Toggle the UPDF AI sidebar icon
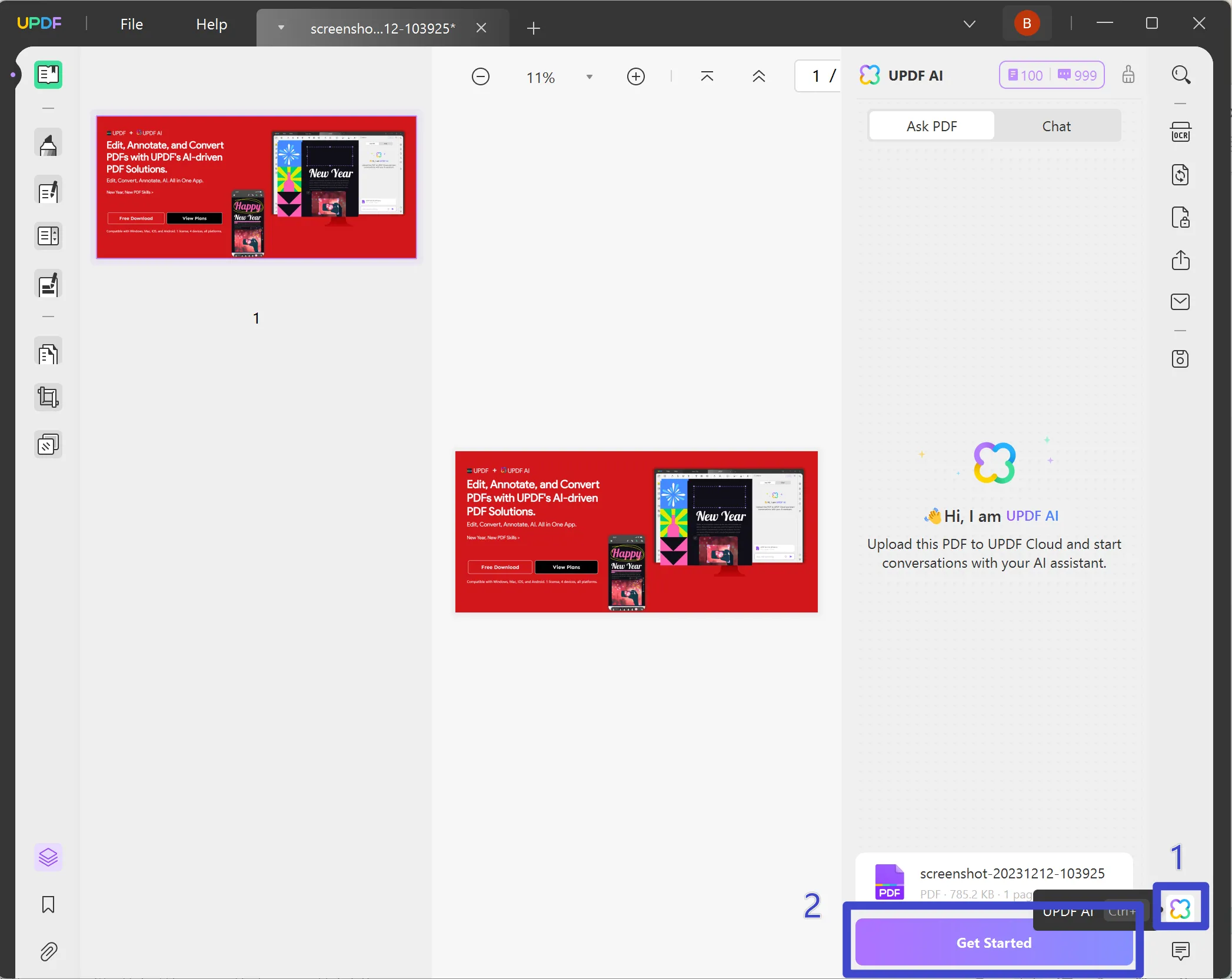Screen dimensions: 1232x979 coord(1181,908)
